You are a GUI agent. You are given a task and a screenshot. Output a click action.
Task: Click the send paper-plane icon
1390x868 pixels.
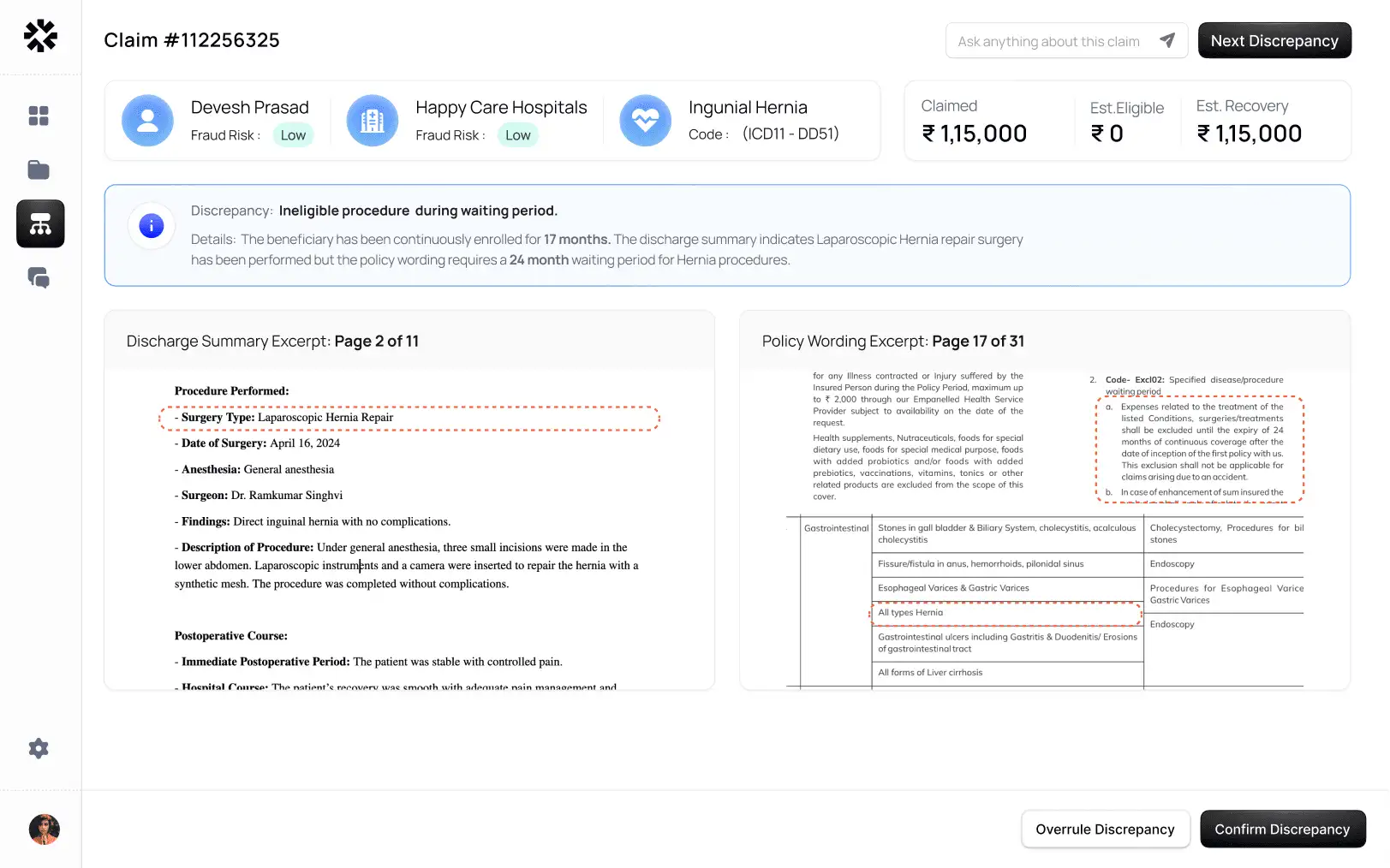[x=1166, y=41]
